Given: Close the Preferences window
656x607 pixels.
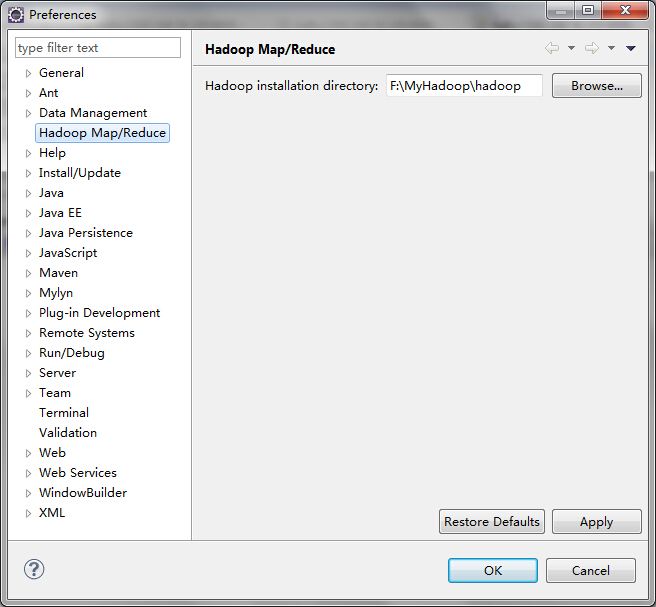Looking at the screenshot, I should click(625, 10).
